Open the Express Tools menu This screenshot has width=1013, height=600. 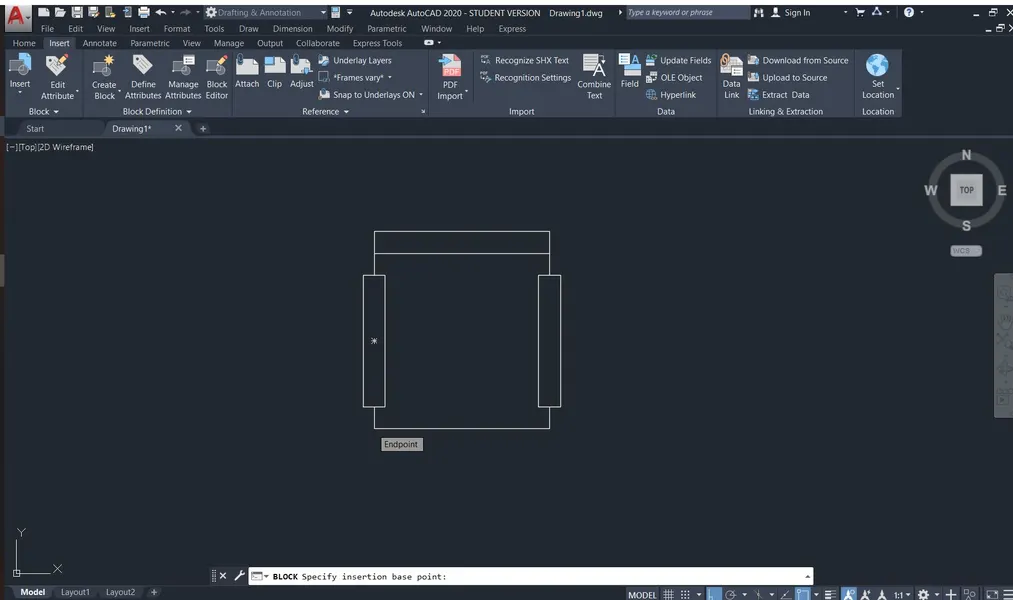(x=377, y=42)
